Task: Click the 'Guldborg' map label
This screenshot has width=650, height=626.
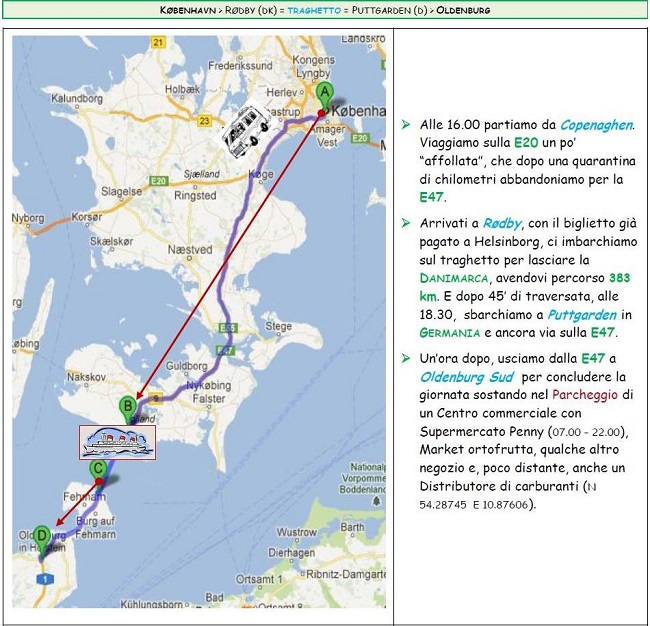Action: [187, 366]
